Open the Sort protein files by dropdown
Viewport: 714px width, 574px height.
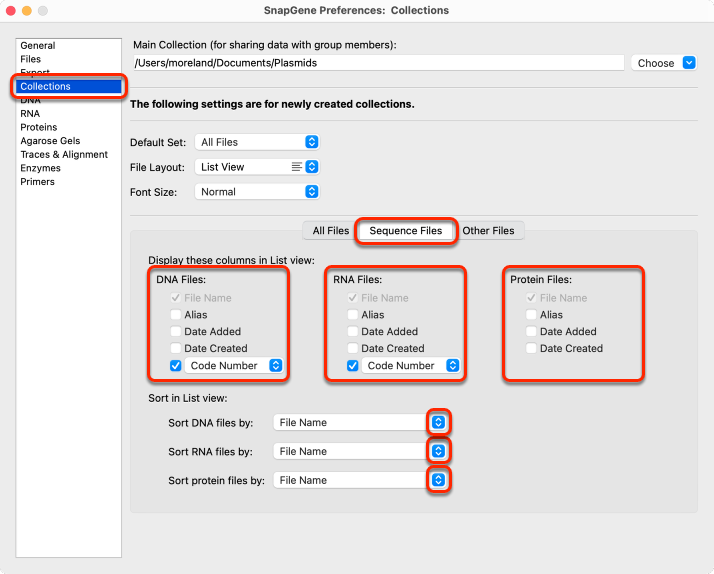(360, 480)
